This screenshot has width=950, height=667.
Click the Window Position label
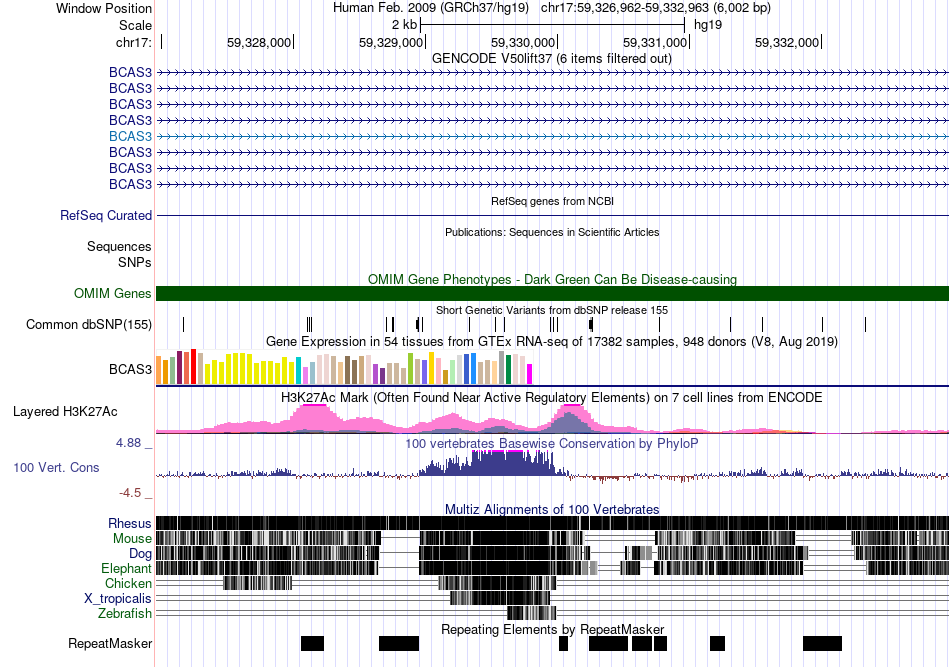[104, 8]
